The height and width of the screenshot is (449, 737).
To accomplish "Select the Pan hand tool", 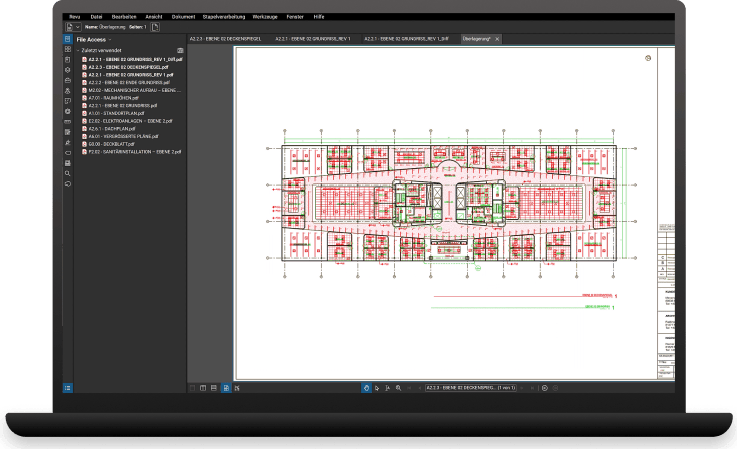I will click(x=366, y=388).
